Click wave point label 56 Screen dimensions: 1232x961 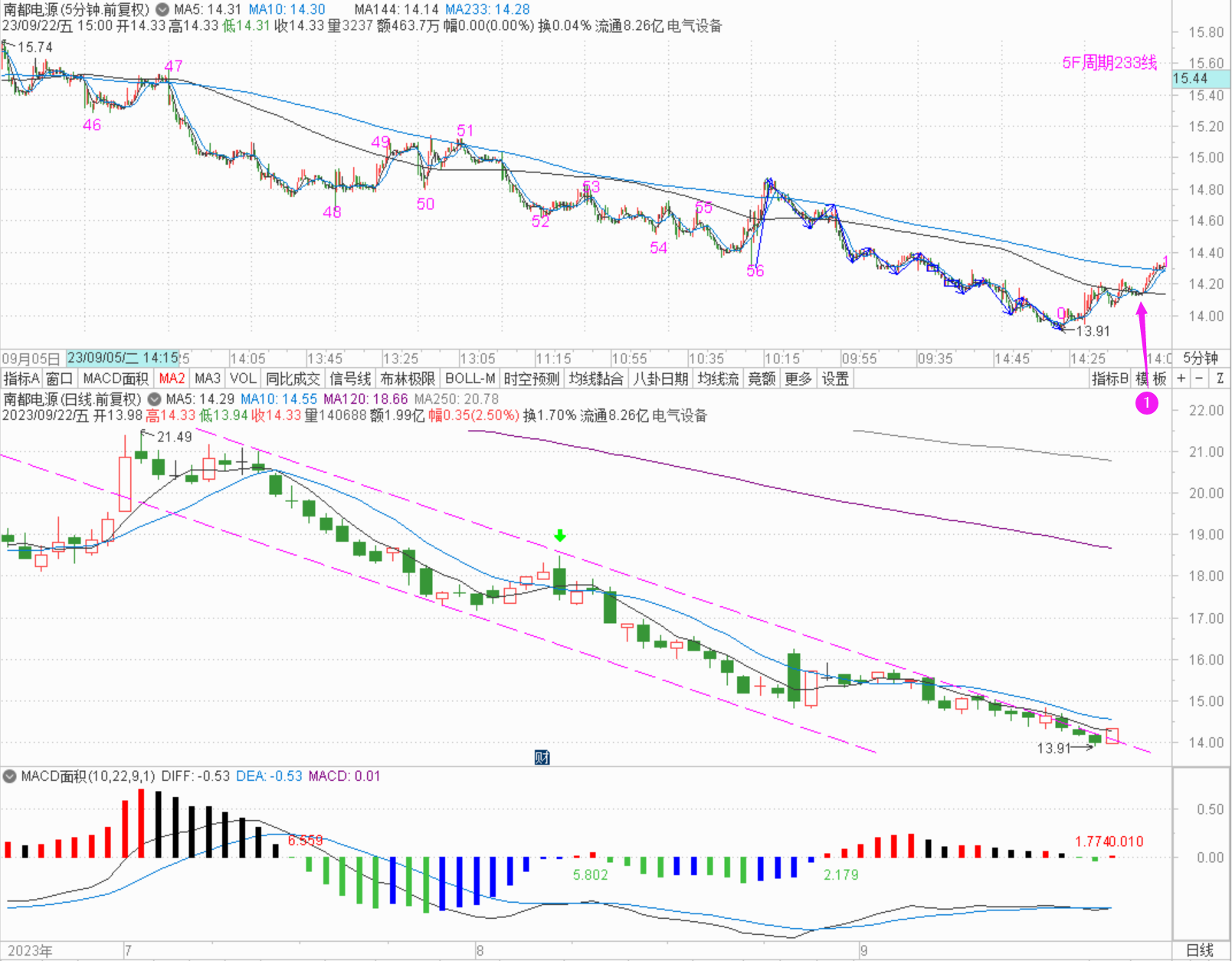pos(755,271)
